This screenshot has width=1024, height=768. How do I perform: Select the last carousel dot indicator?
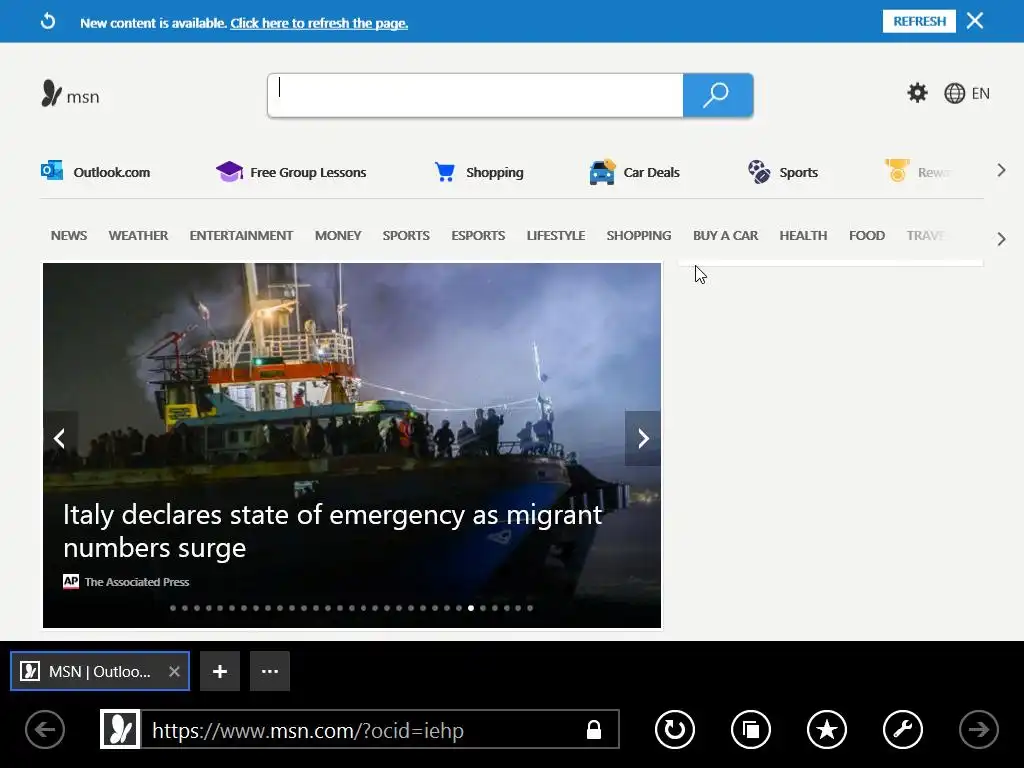coord(530,608)
